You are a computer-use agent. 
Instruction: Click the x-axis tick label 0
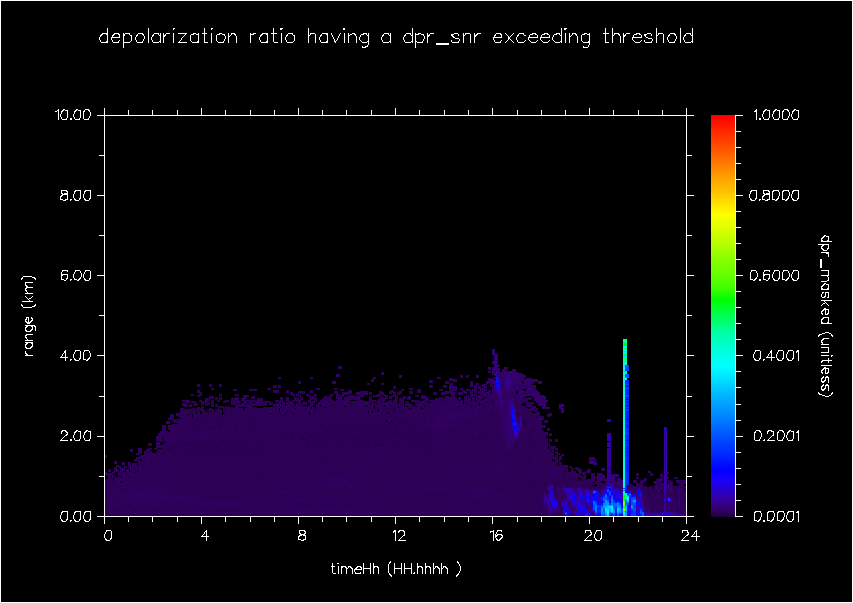click(x=108, y=536)
